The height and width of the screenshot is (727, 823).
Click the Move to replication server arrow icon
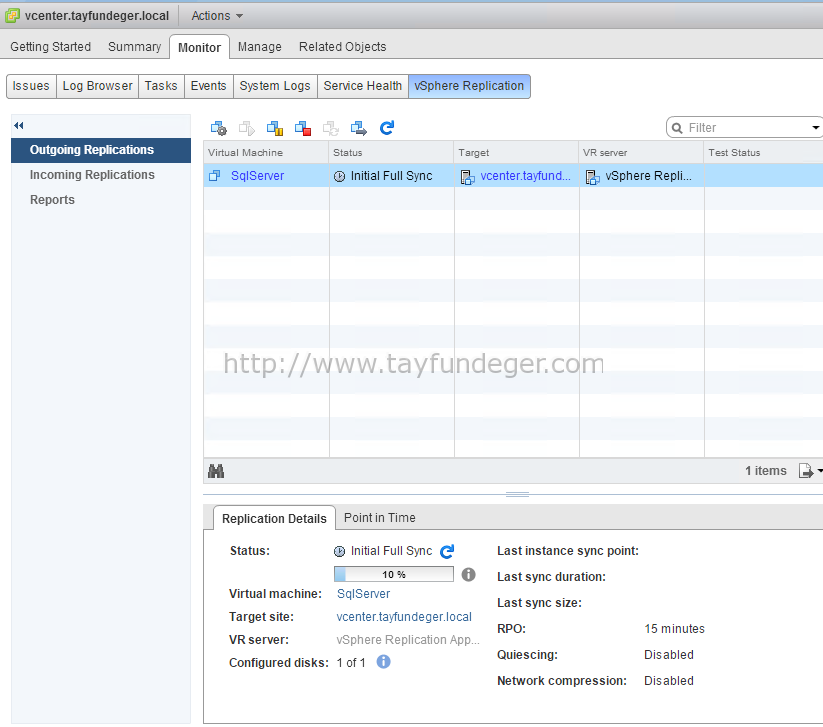point(359,128)
